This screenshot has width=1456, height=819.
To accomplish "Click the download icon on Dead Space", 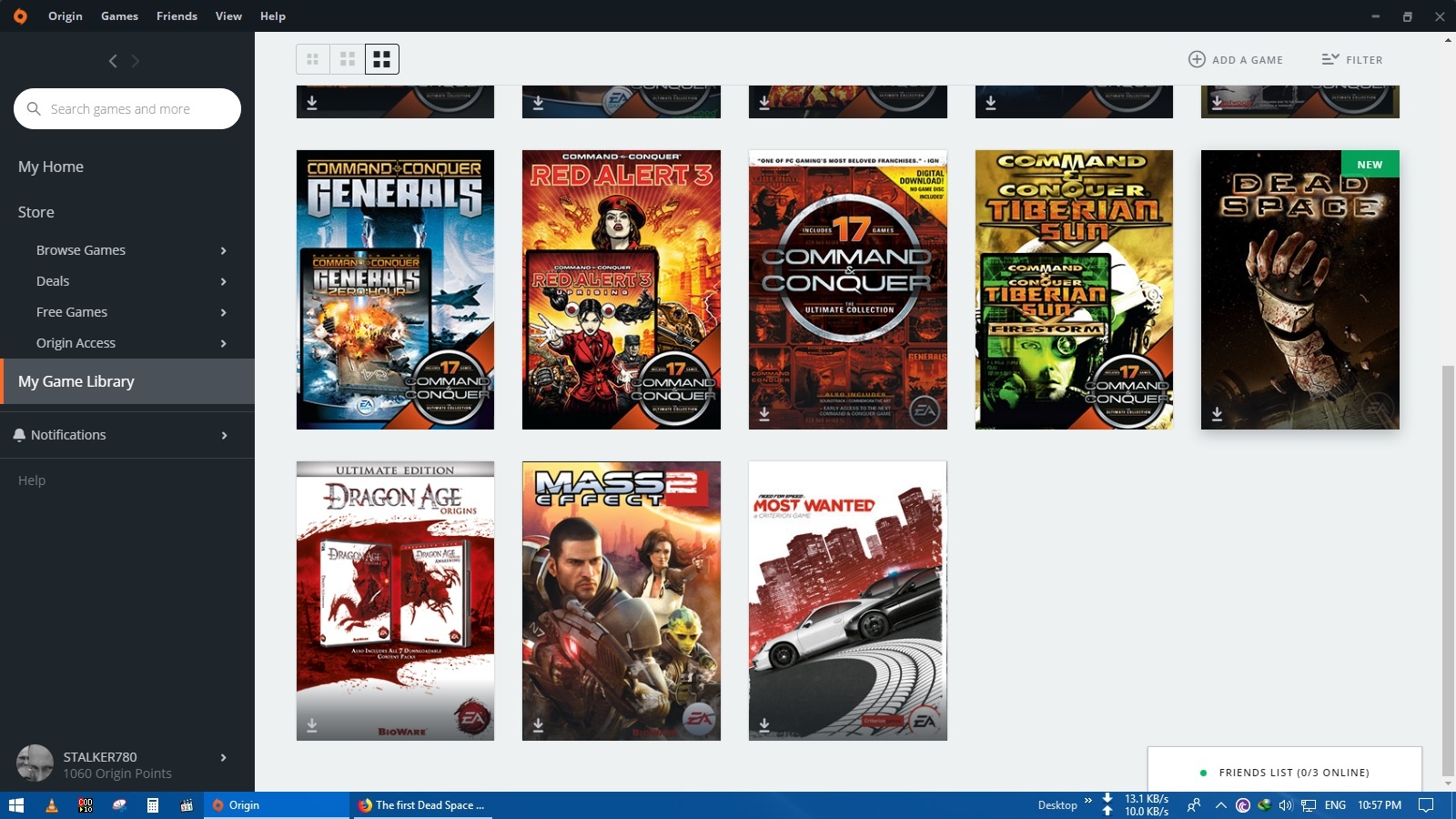I will pyautogui.click(x=1217, y=414).
